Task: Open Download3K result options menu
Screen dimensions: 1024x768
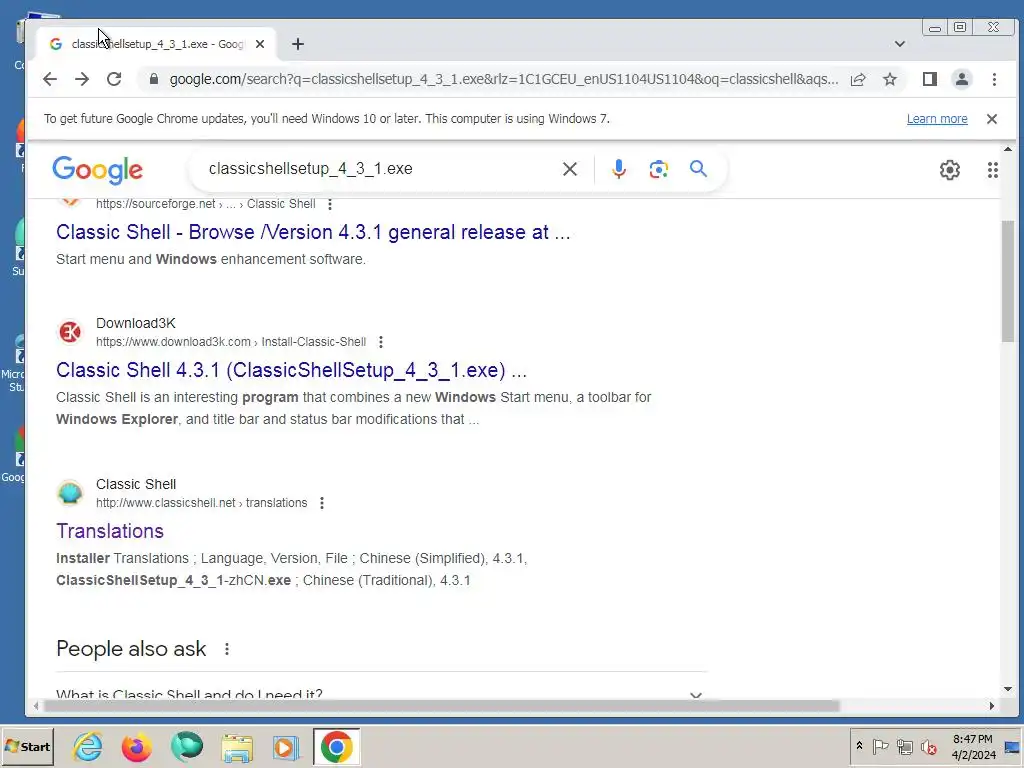Action: (381, 342)
